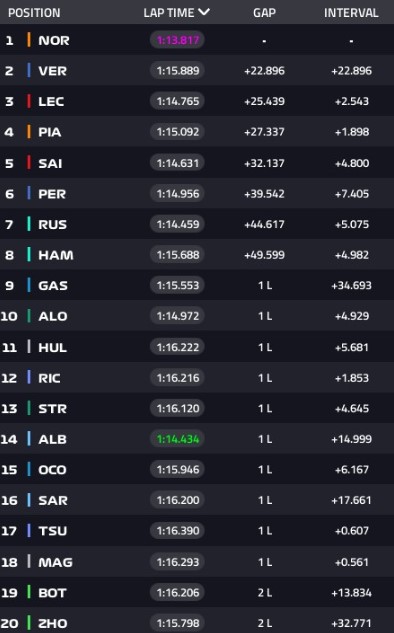The height and width of the screenshot is (633, 394).
Task: Click NOR's purple 1:13.817 lap time pill
Action: [178, 40]
